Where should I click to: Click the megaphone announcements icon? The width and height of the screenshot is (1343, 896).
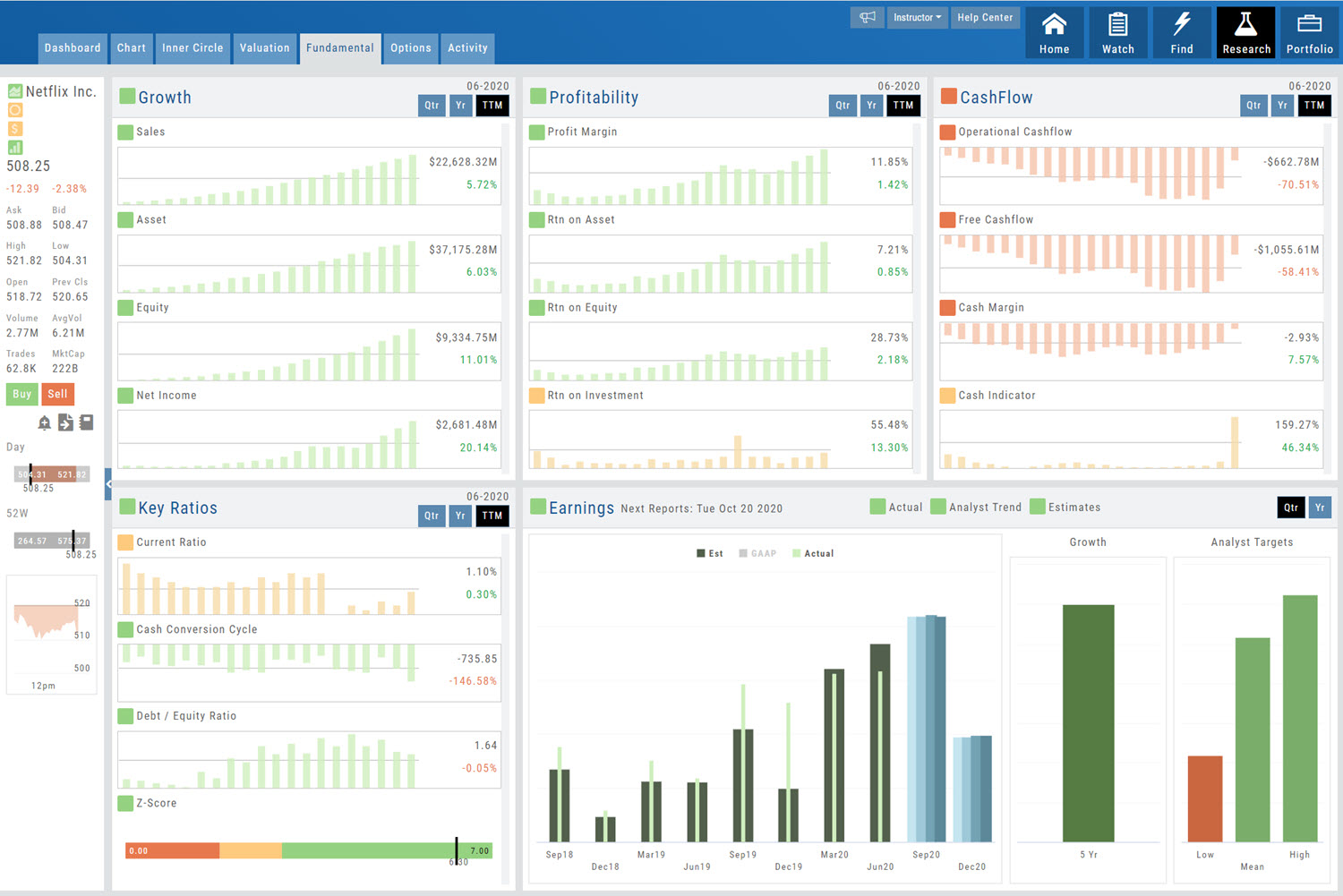[868, 18]
